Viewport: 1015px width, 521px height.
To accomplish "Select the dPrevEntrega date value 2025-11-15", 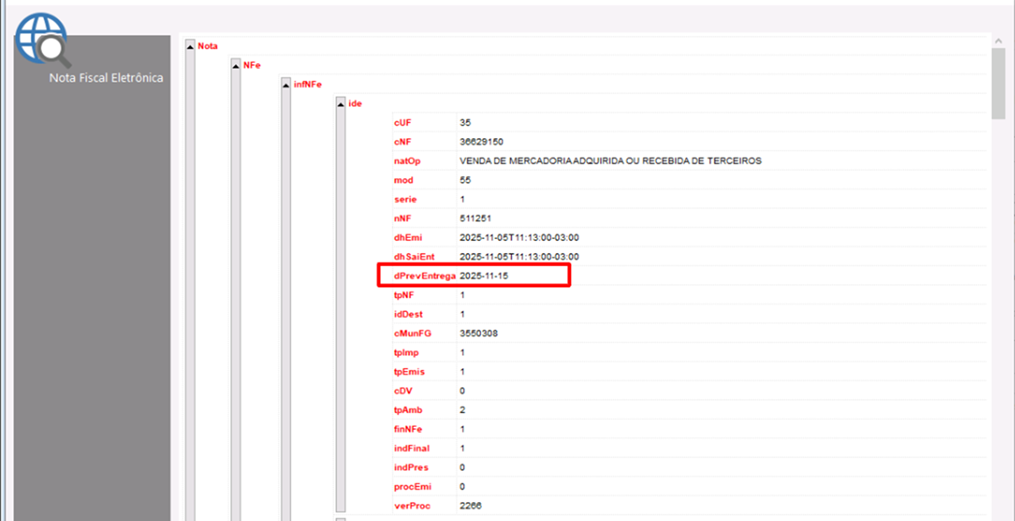I will 487,276.
